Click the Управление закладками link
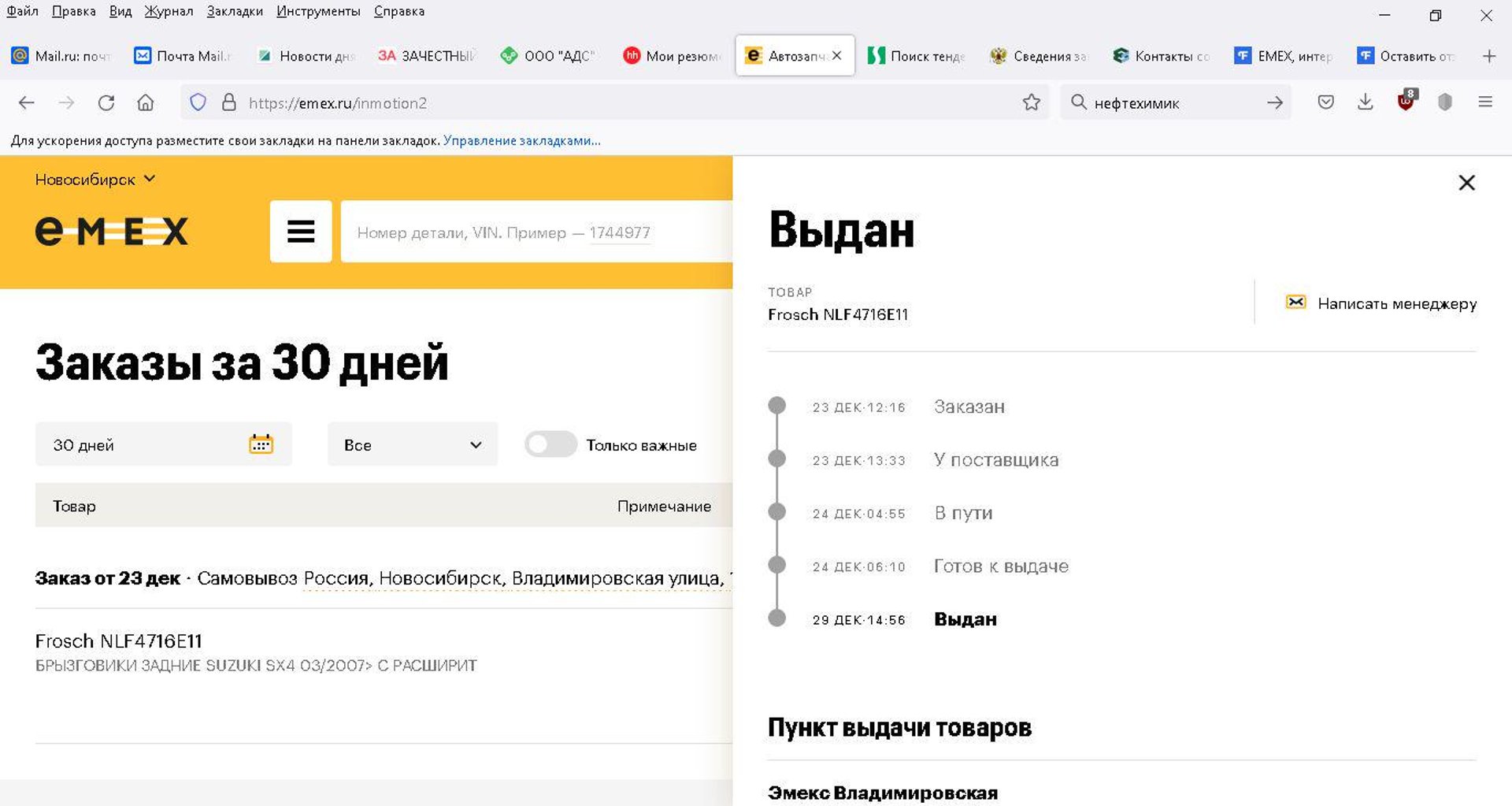This screenshot has width=1512, height=806. coord(521,140)
